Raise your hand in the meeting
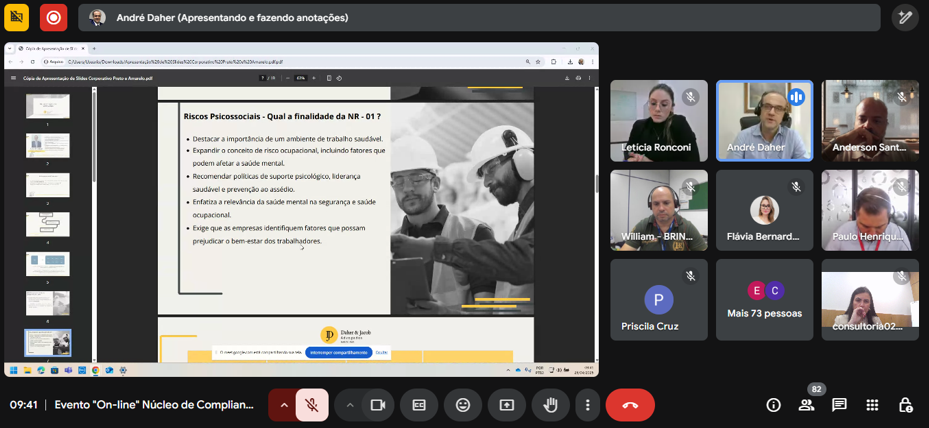Screen dimensions: 929x428 [550, 405]
